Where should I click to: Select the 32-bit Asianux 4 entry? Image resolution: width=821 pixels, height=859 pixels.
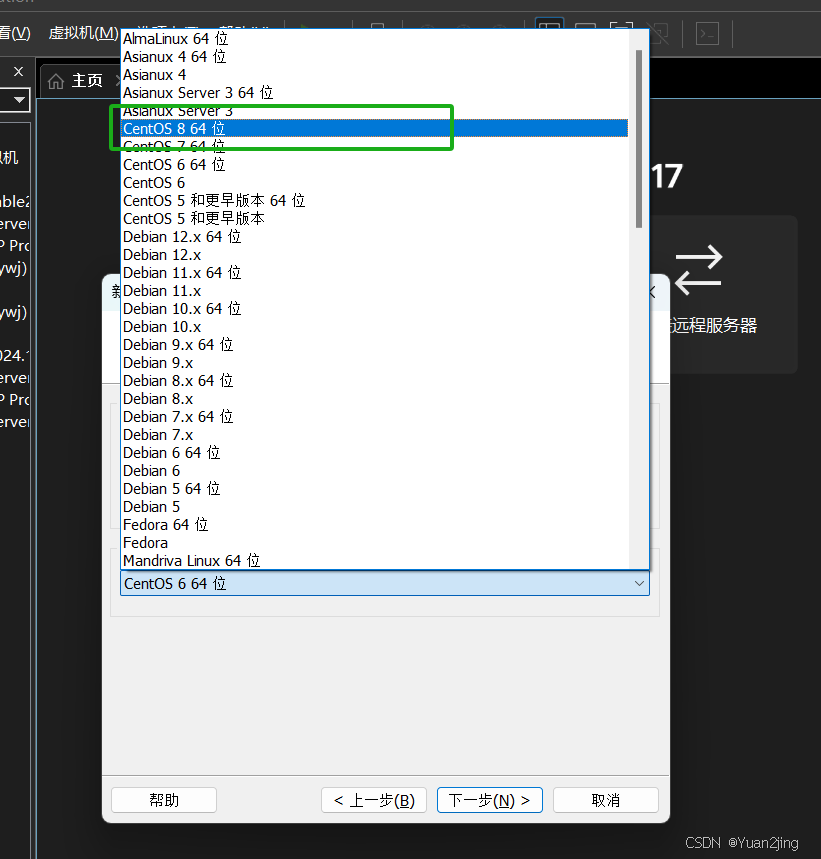coord(375,75)
